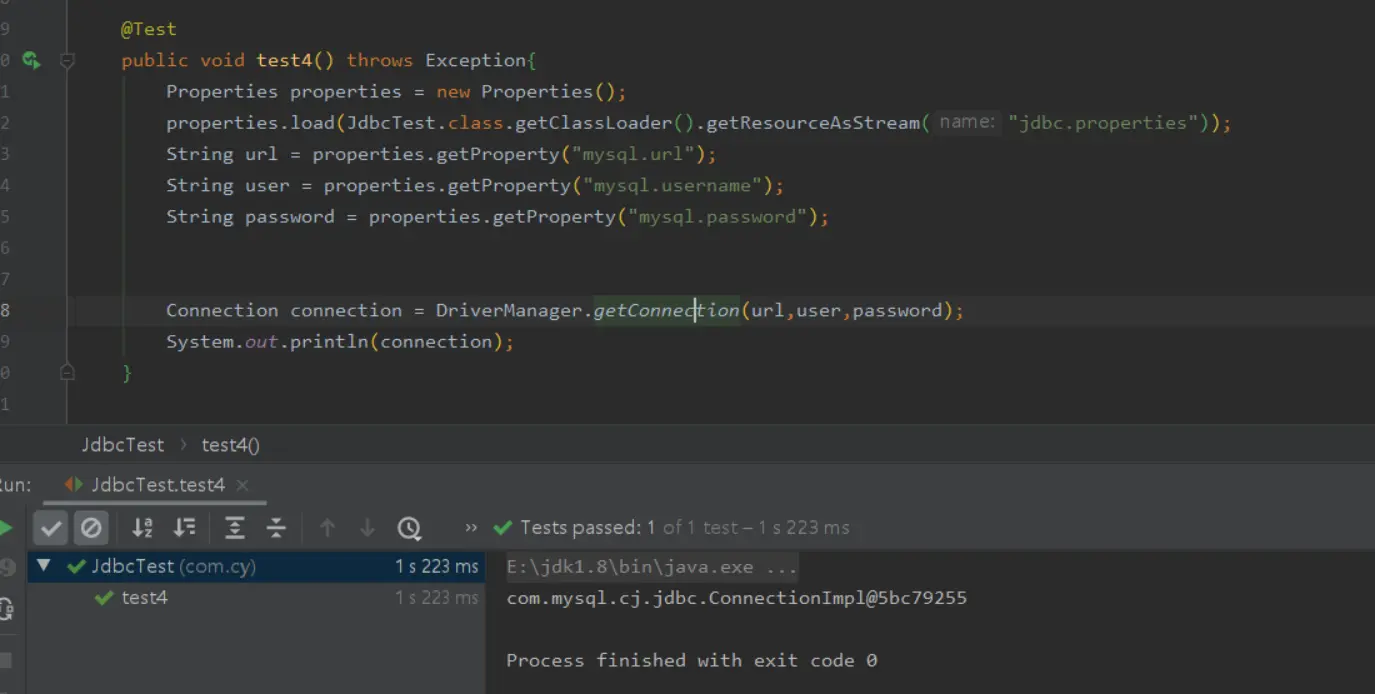Toggle the Show Passed checkmark button
This screenshot has height=694, width=1375.
[x=51, y=528]
